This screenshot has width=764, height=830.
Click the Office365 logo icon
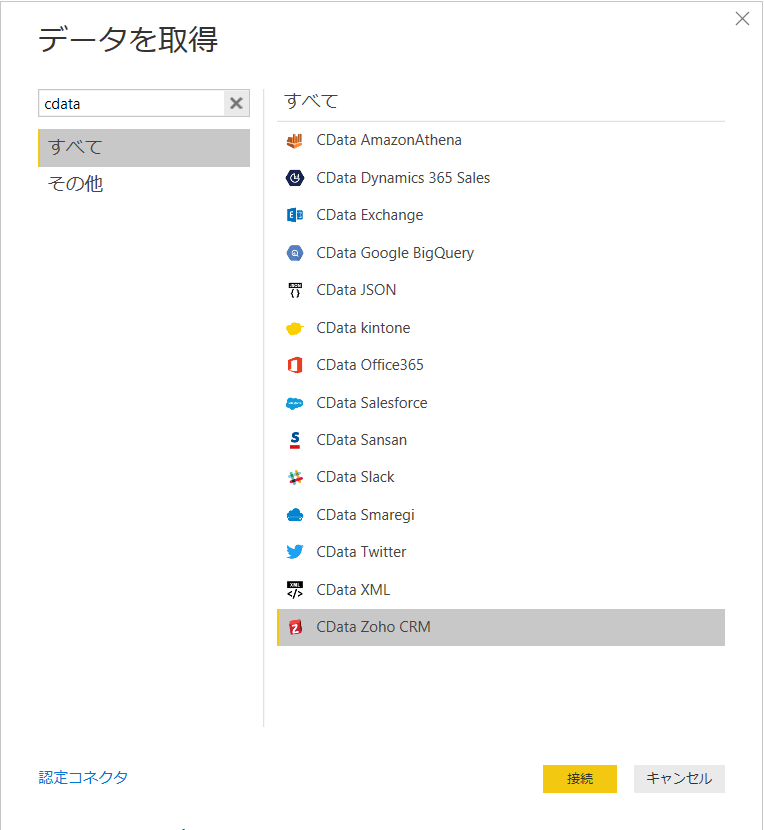pos(295,365)
